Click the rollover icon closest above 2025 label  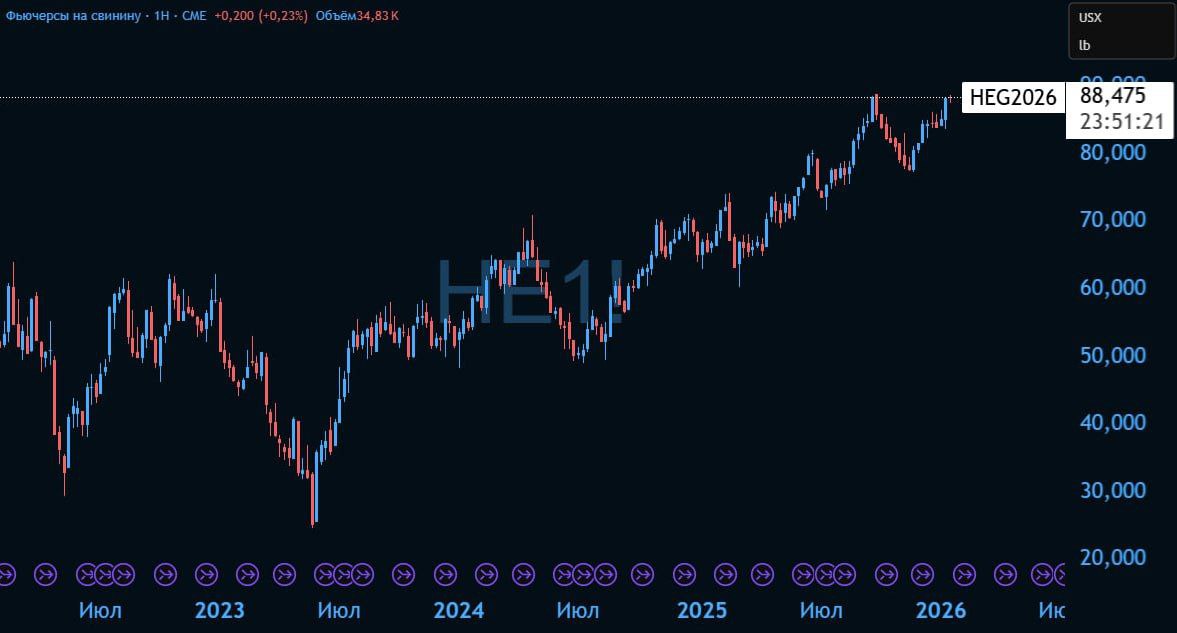(683, 574)
